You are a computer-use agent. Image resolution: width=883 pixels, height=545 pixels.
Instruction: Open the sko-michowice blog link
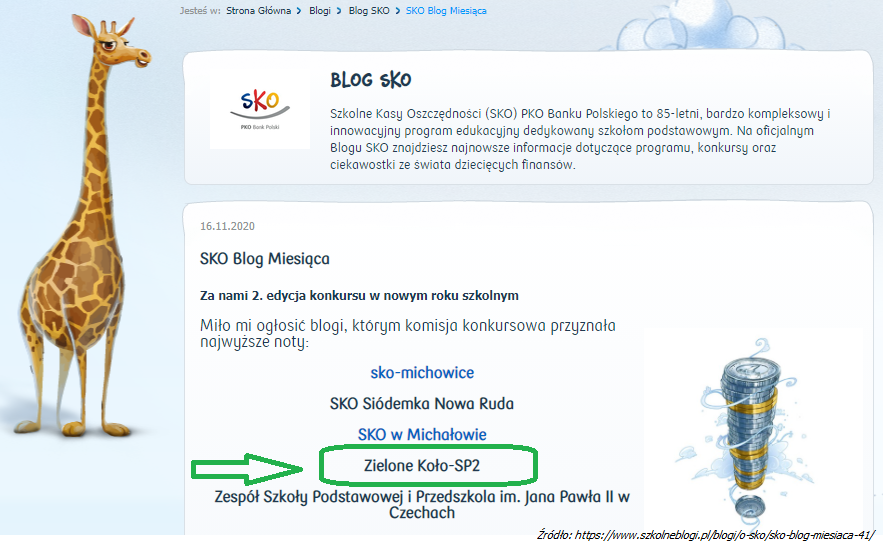422,373
